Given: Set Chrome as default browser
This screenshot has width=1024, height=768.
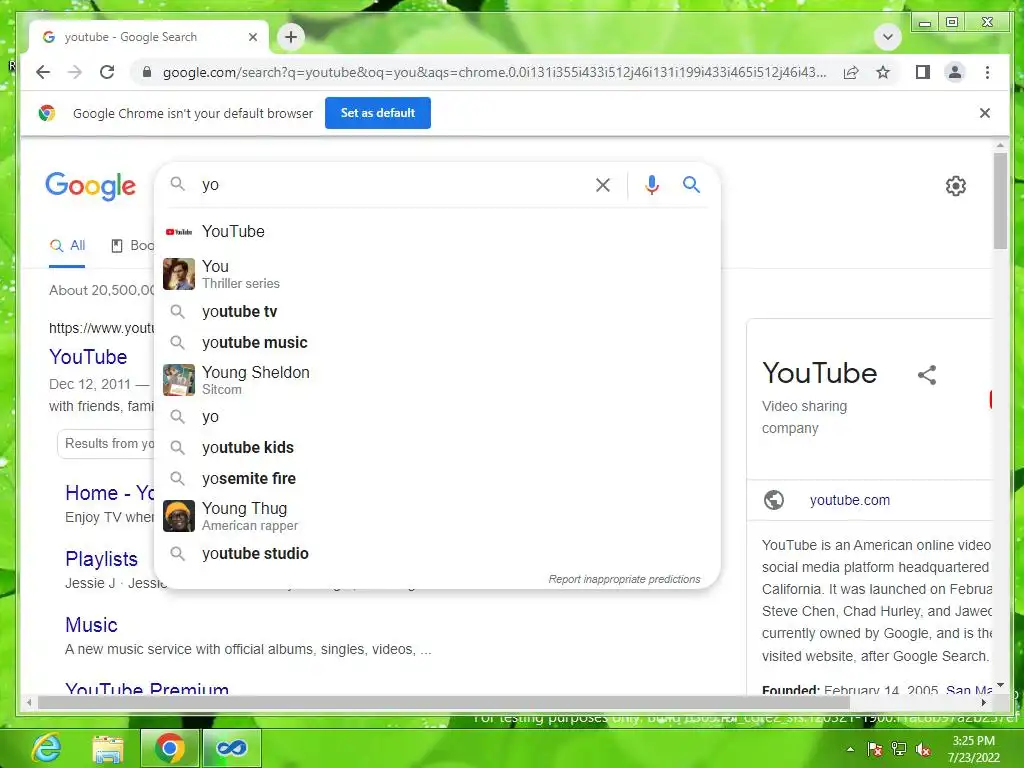Looking at the screenshot, I should click(377, 113).
